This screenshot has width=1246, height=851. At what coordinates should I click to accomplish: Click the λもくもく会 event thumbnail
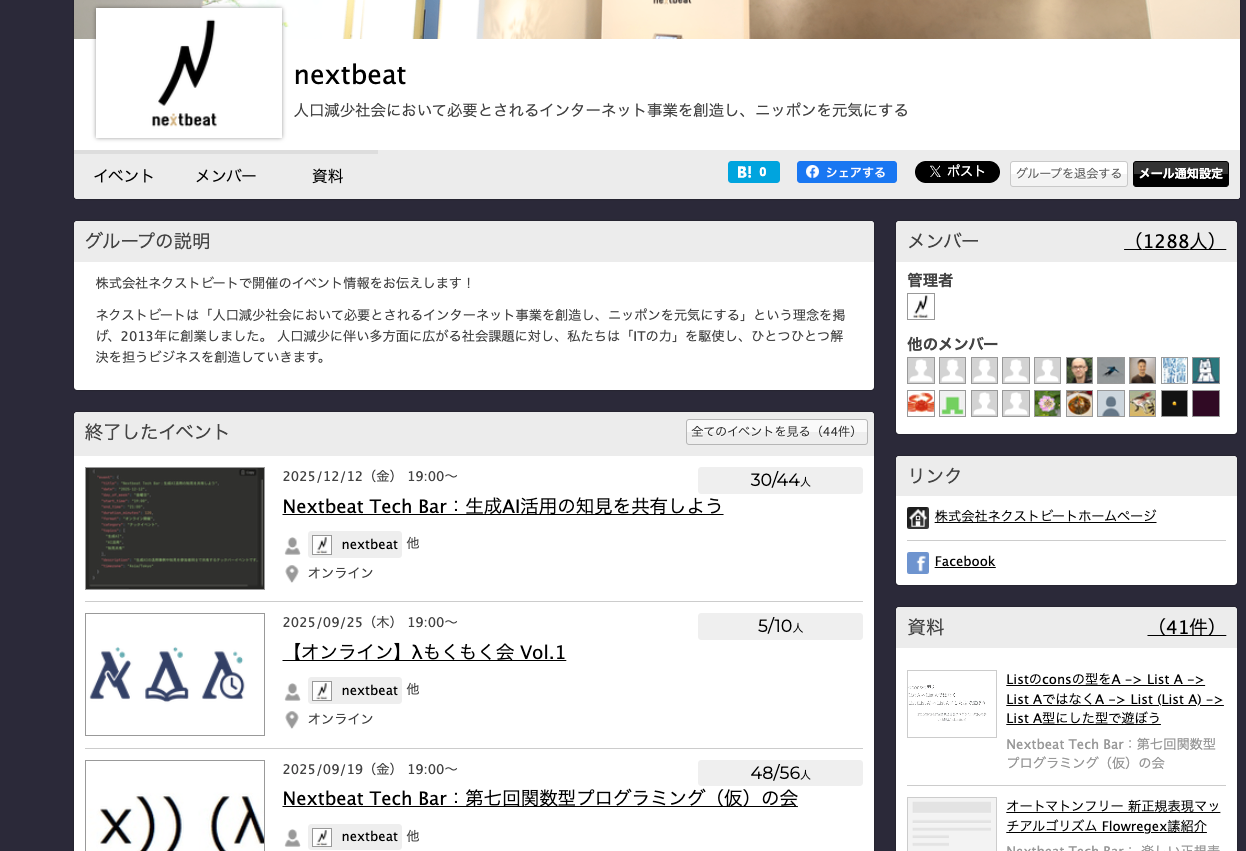(175, 674)
